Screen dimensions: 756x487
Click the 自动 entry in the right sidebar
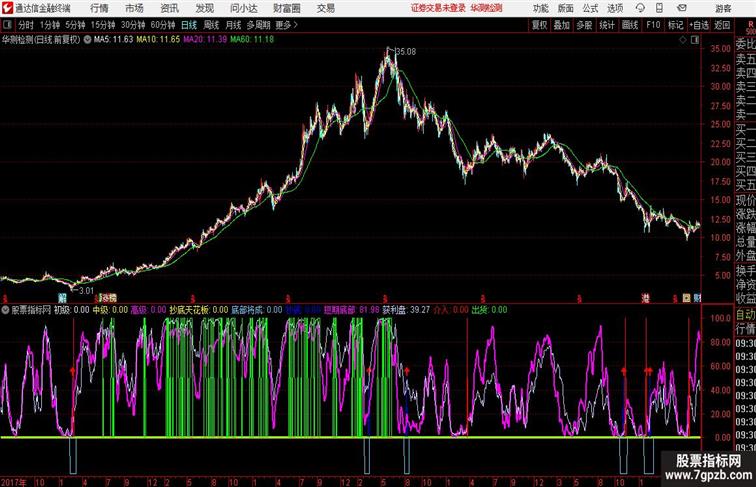pyautogui.click(x=745, y=315)
